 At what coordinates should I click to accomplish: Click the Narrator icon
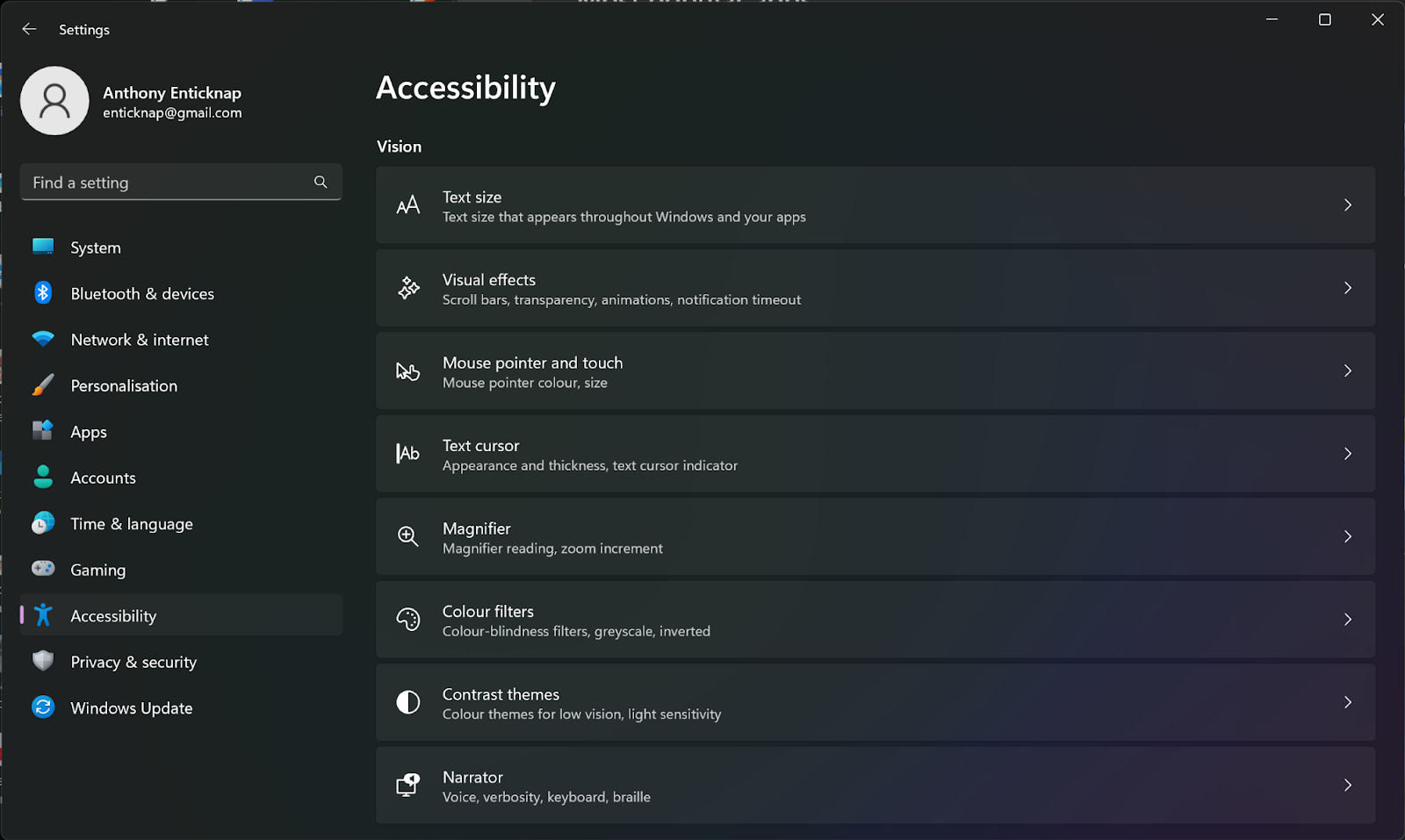coord(408,785)
